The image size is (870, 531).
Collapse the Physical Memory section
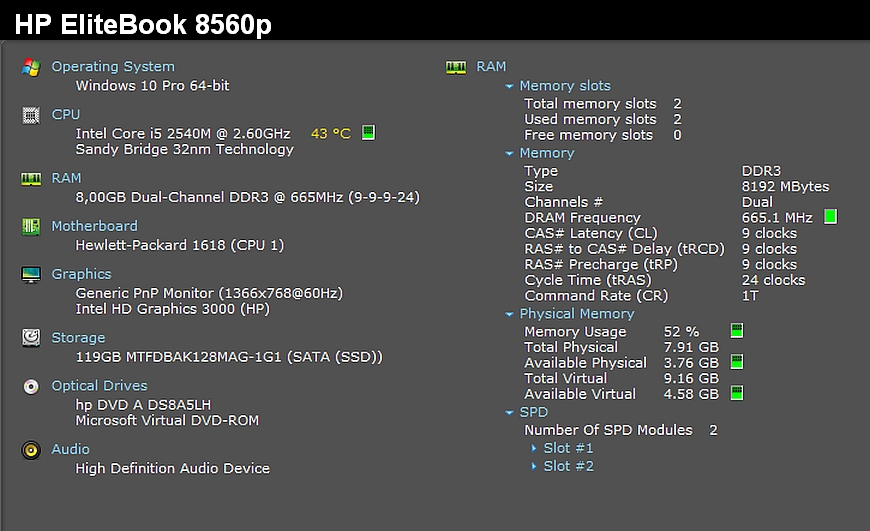pos(510,314)
